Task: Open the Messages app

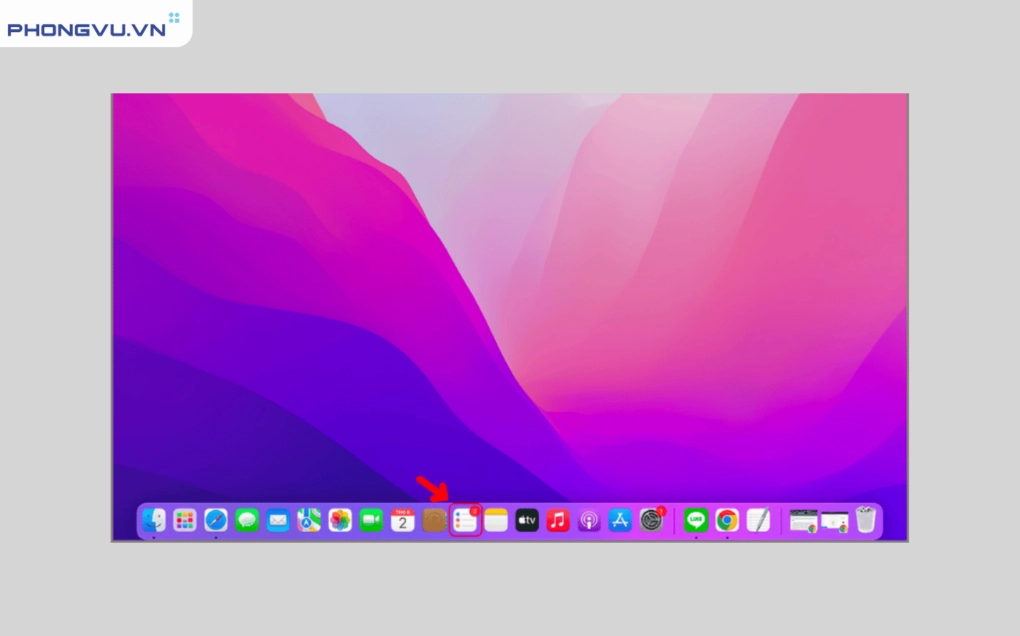Action: (x=247, y=520)
